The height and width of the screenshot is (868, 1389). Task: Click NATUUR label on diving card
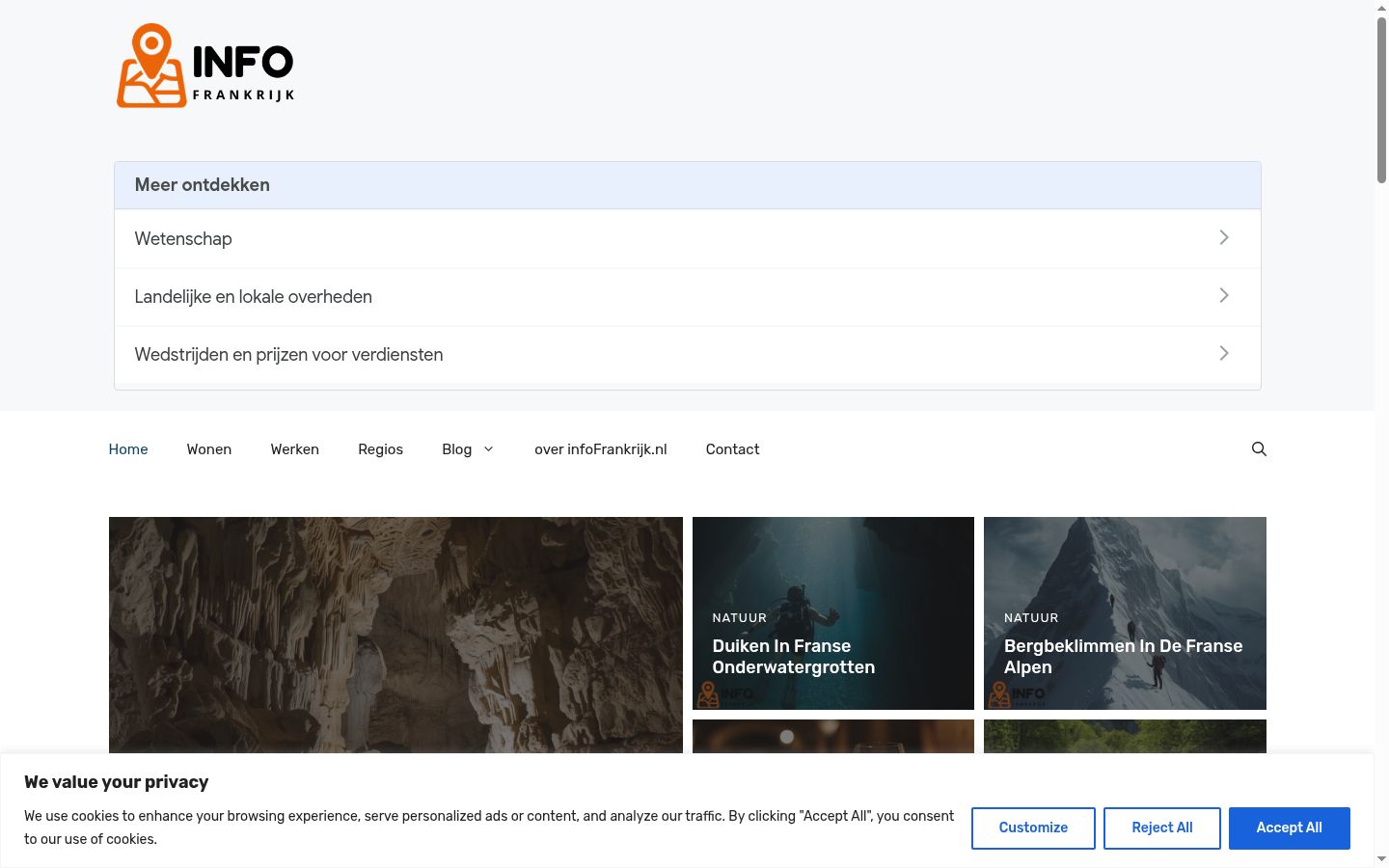pos(740,618)
